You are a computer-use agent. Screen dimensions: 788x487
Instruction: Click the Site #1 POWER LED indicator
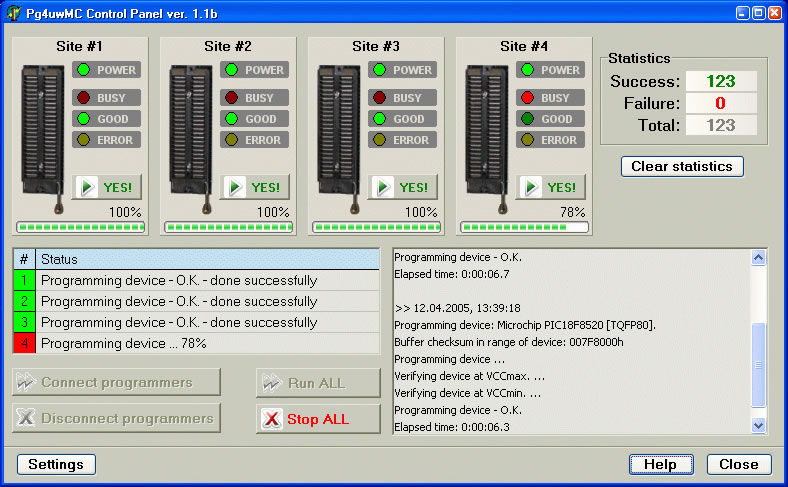tap(83, 69)
